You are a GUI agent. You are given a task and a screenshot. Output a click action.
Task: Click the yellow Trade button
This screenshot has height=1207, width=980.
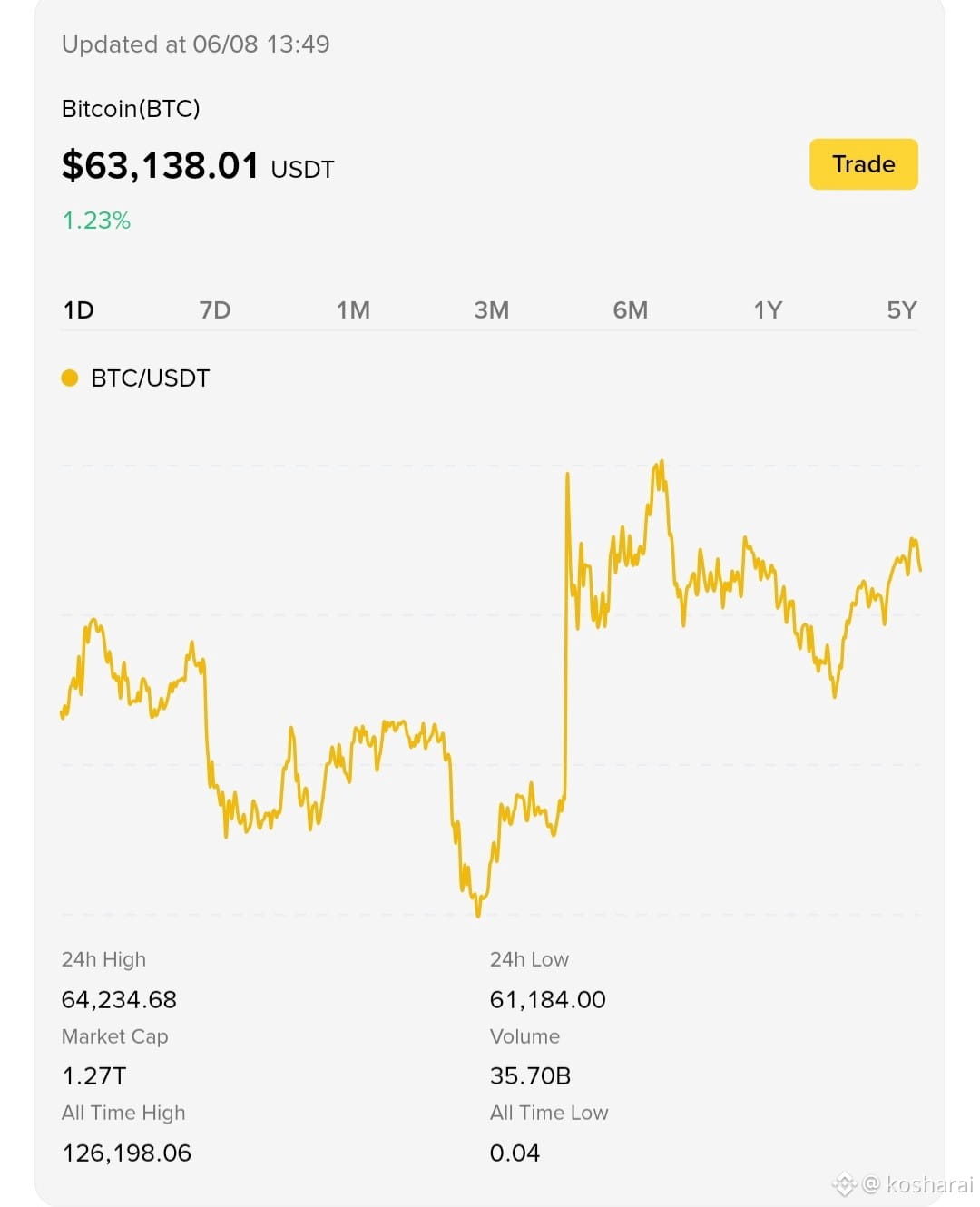coord(863,164)
